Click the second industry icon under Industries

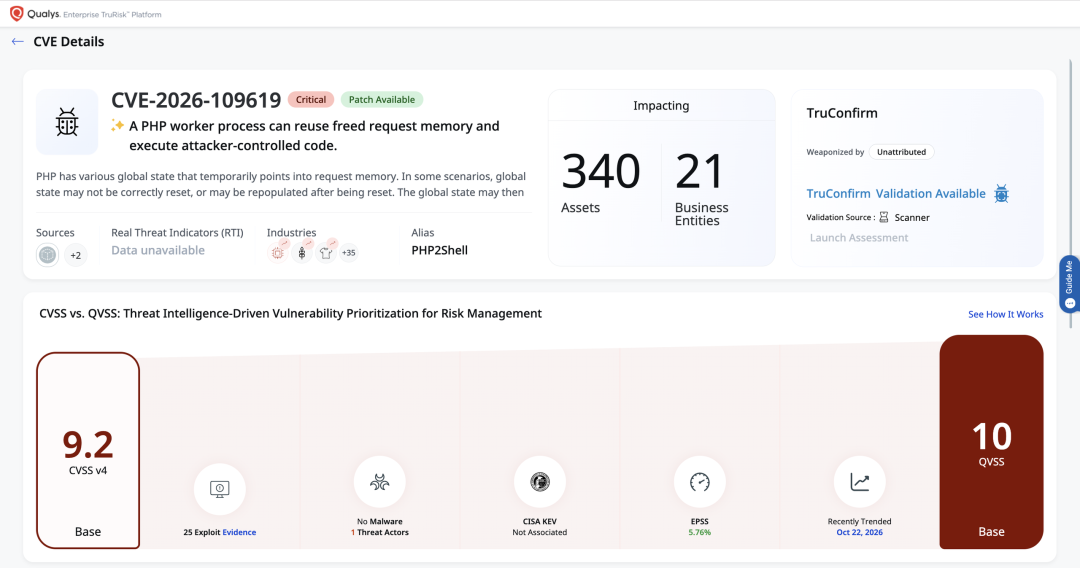pos(302,253)
